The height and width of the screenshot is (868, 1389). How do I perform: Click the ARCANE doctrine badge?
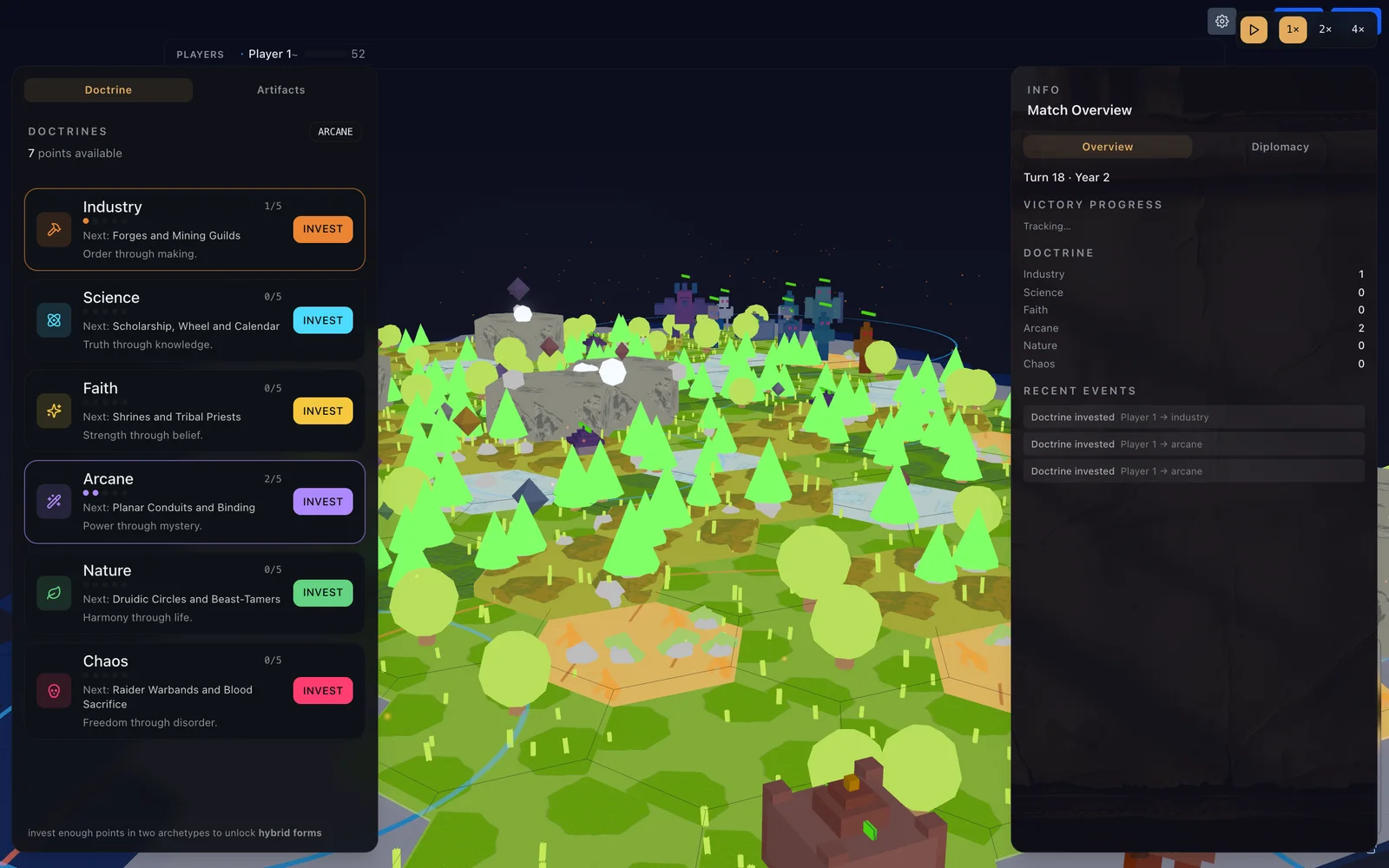[x=335, y=132]
